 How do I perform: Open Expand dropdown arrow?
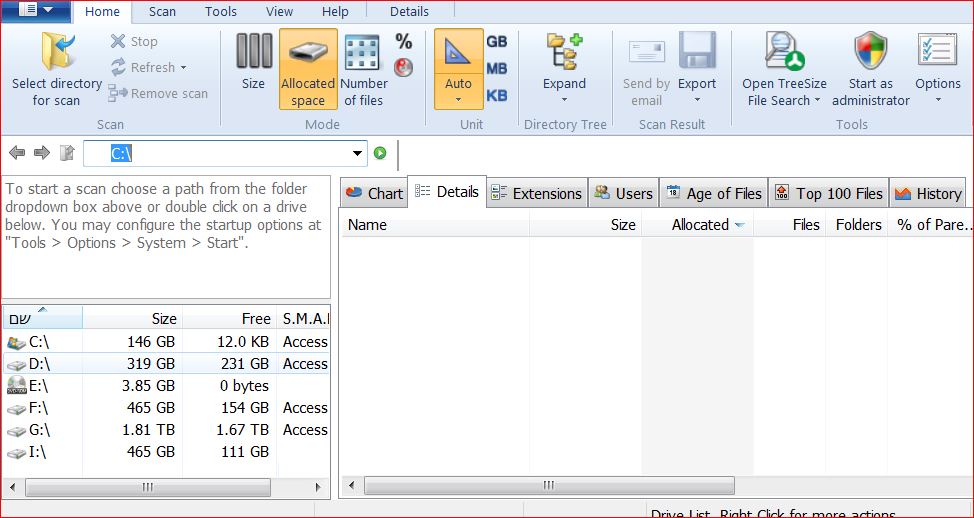(x=564, y=100)
